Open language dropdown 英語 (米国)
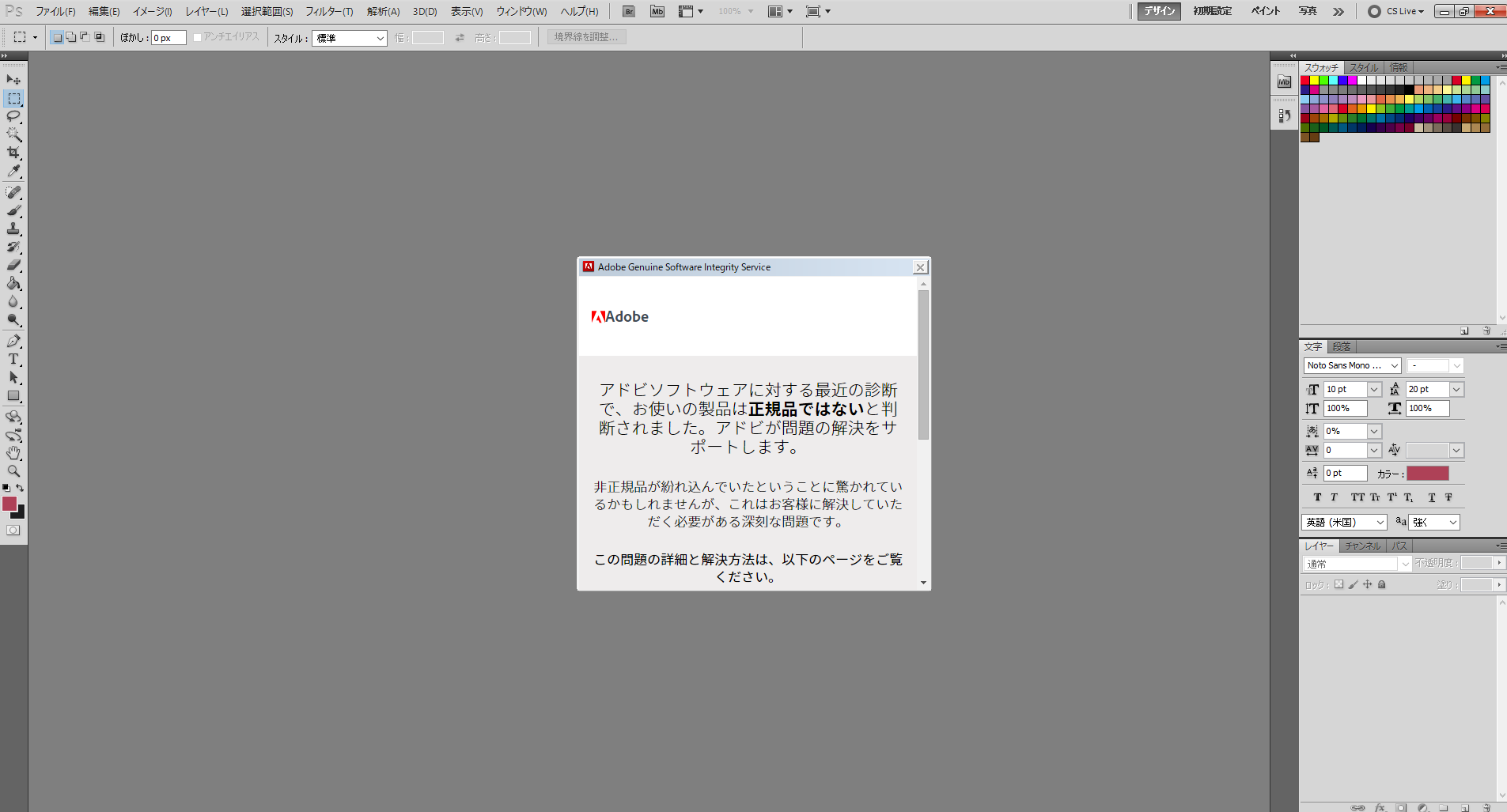Screen dimensions: 1507x812 [x=1345, y=522]
